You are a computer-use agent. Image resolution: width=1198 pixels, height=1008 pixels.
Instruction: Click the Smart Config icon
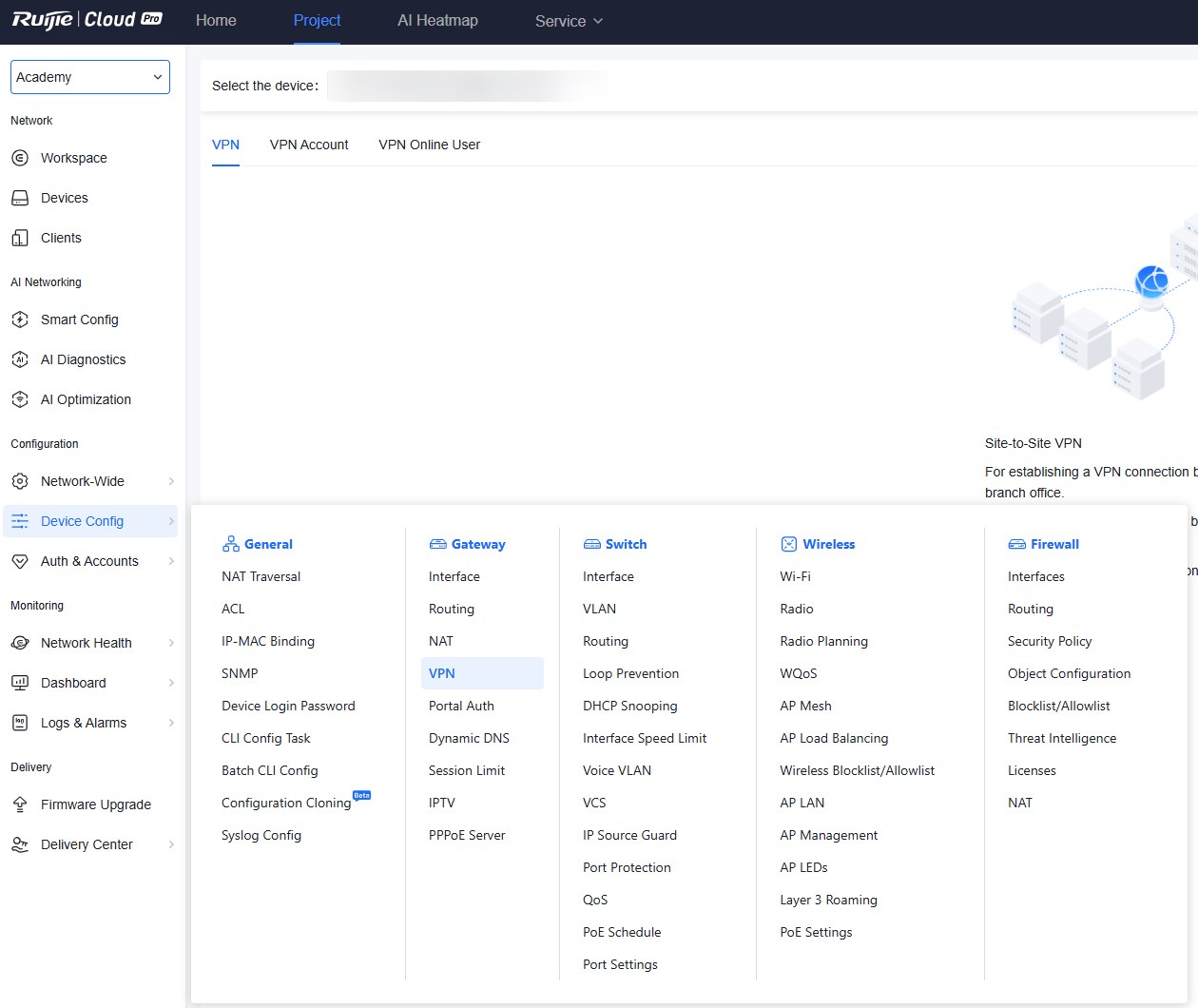click(x=20, y=320)
